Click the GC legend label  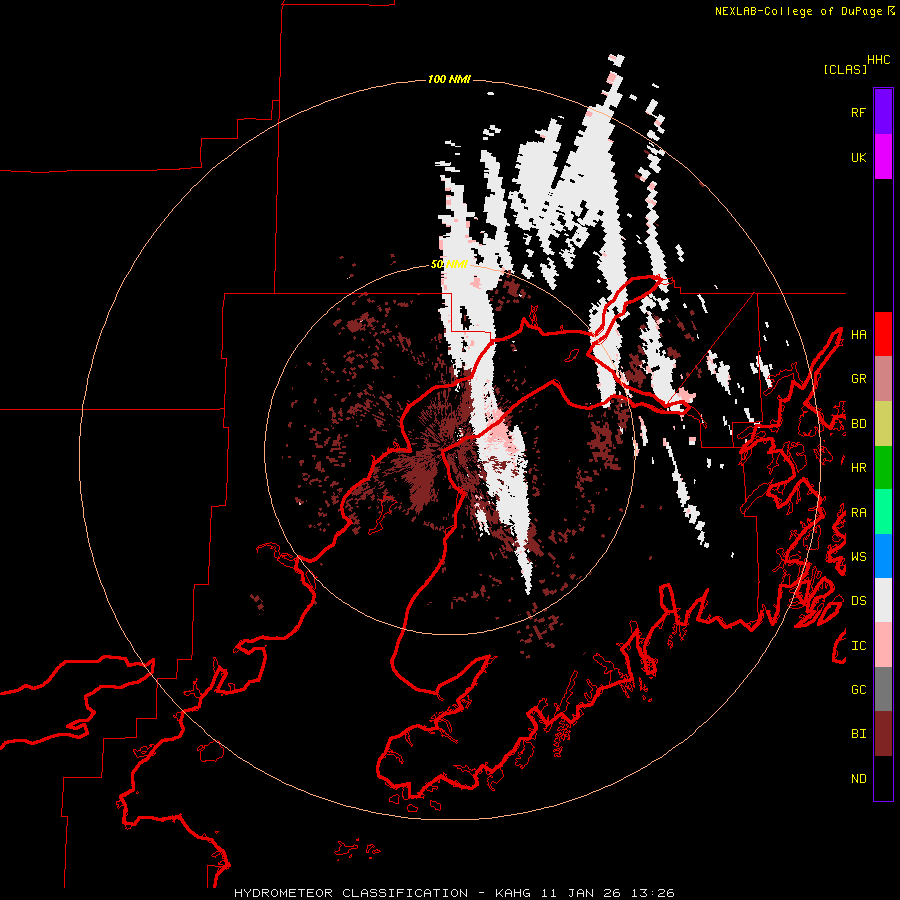coord(858,690)
